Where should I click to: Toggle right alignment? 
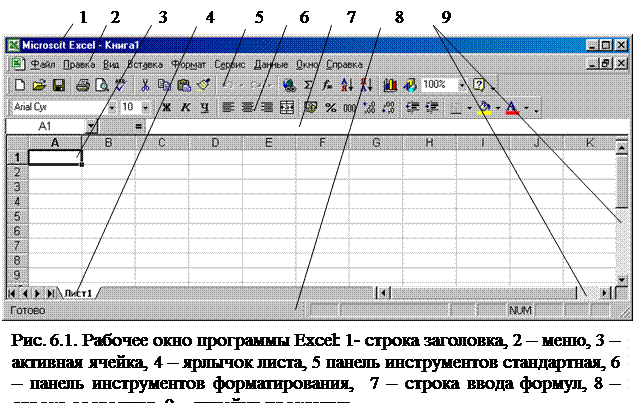pos(266,107)
